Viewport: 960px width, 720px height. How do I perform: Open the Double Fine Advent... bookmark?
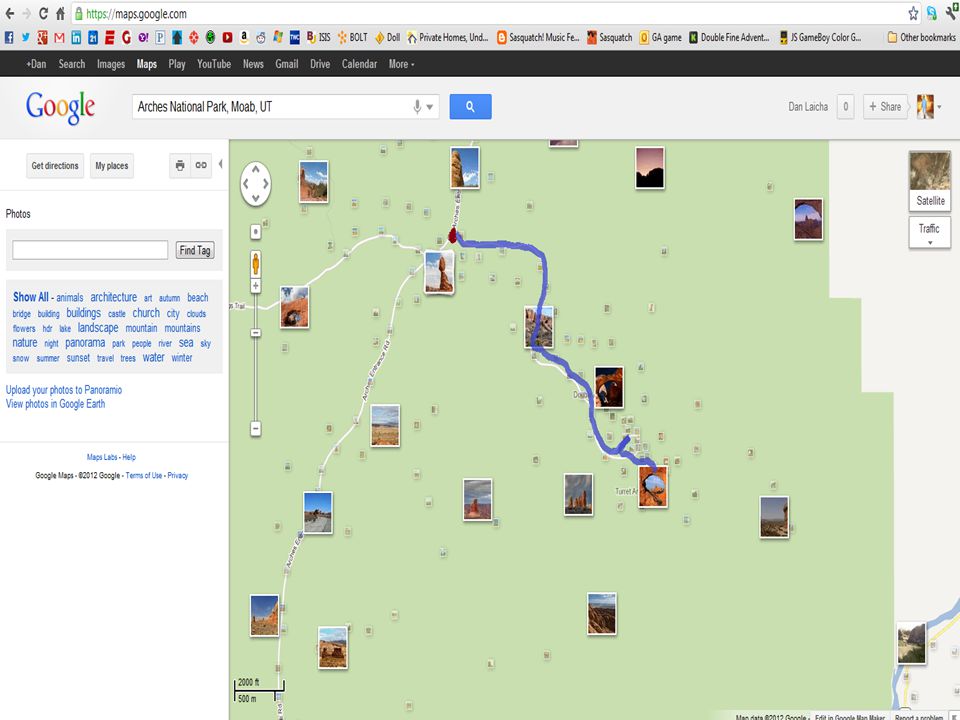[x=729, y=37]
